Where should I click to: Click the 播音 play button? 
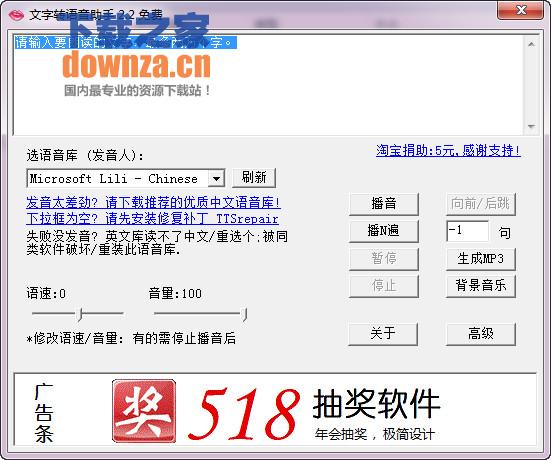[x=384, y=204]
